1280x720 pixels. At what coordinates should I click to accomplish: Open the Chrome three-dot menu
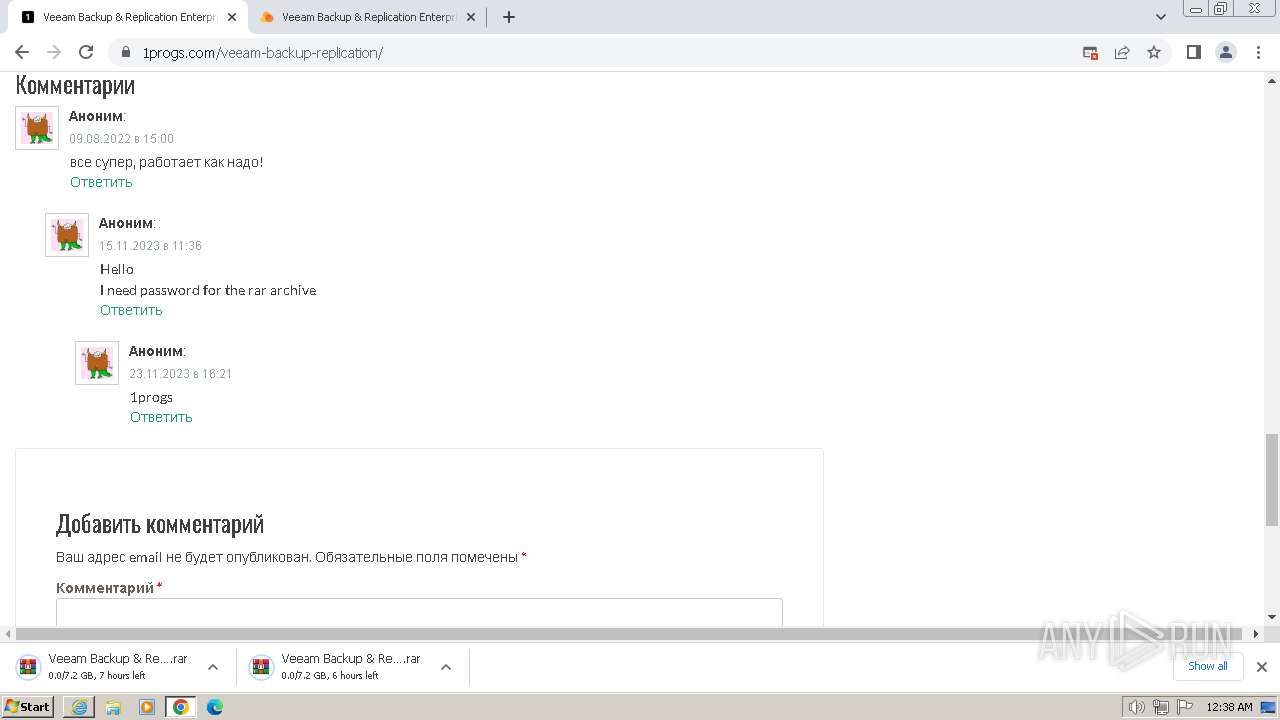pos(1259,52)
